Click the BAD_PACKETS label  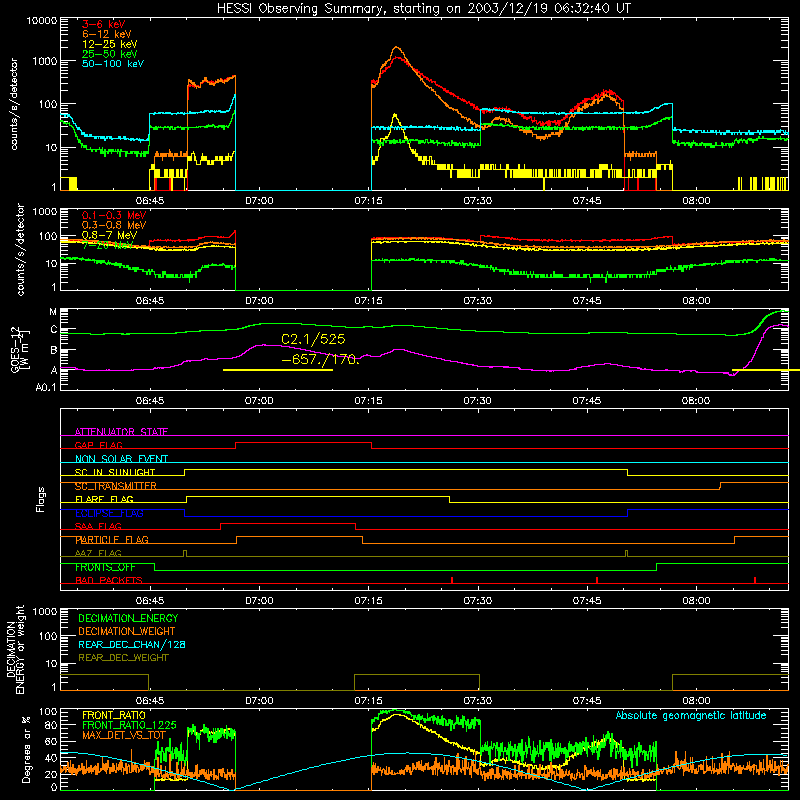click(x=109, y=580)
